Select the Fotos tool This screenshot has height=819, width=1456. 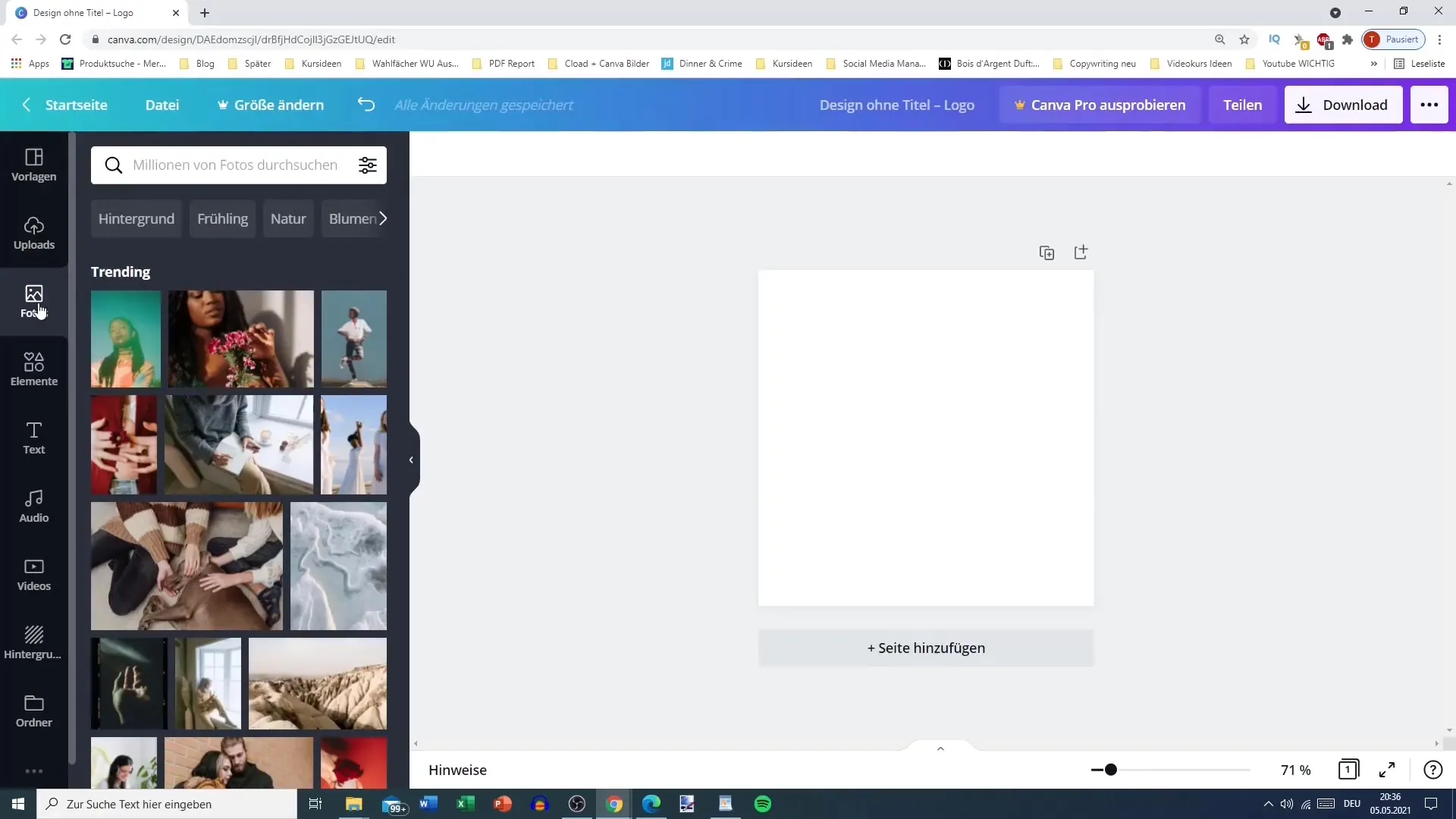(33, 301)
